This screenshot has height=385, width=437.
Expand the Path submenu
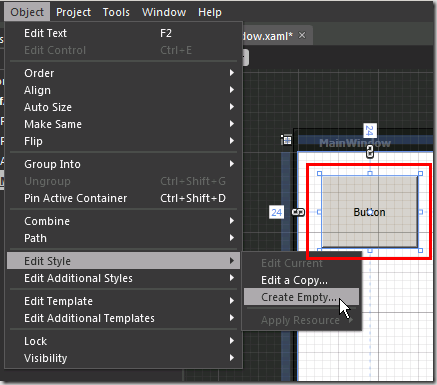click(123, 238)
